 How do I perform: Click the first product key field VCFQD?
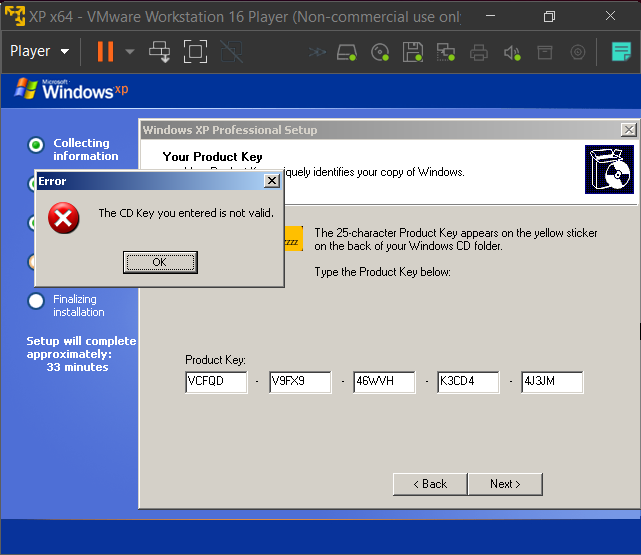tap(216, 382)
